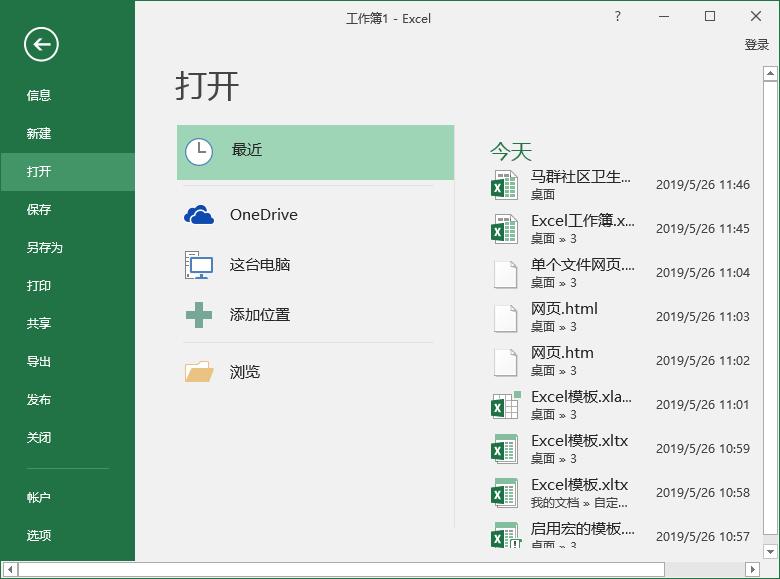Click vertical scrollbar down arrow
The width and height of the screenshot is (780, 579).
pos(770,552)
